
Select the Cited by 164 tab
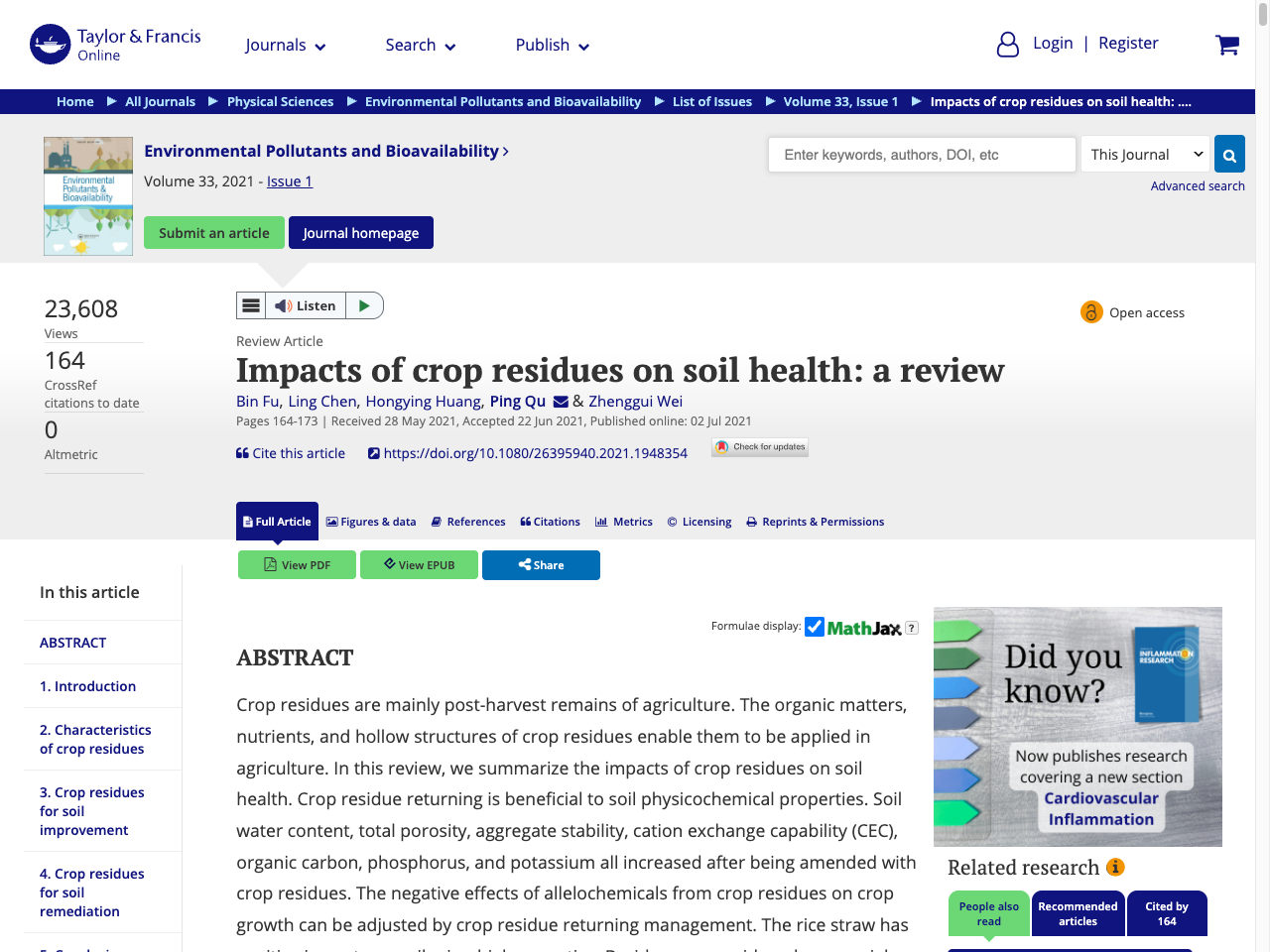pyautogui.click(x=1167, y=912)
